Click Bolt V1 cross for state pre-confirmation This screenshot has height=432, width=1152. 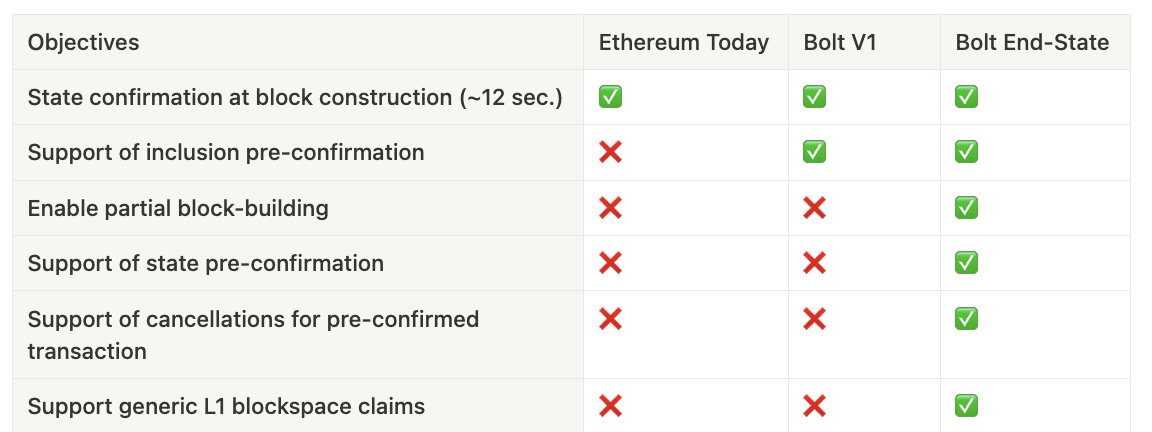[814, 263]
